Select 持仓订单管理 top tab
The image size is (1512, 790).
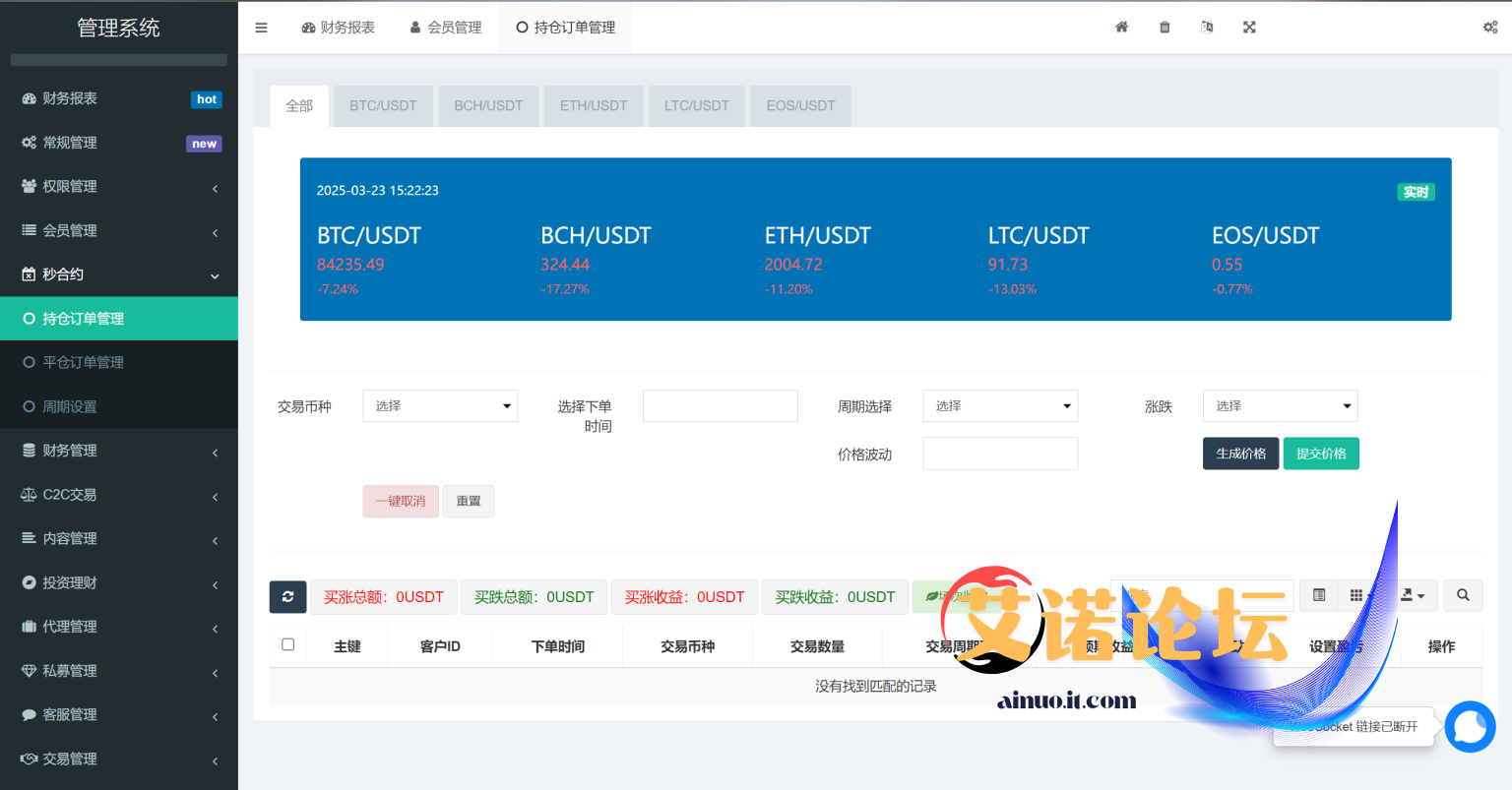(x=565, y=28)
